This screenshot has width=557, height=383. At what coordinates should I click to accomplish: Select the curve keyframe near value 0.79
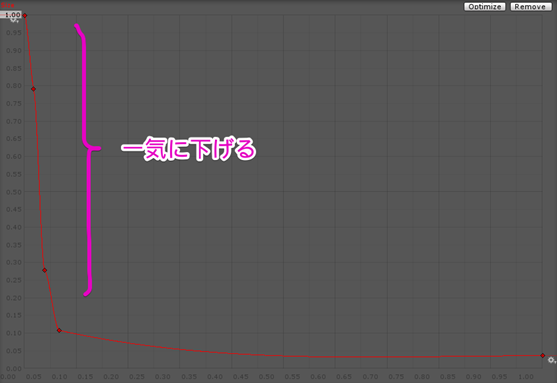tap(33, 89)
